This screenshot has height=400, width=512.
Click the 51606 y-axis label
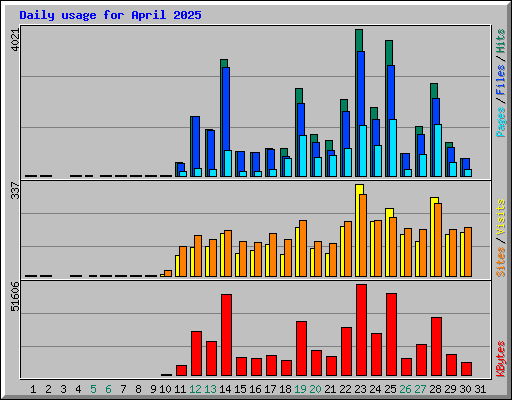tap(15, 296)
